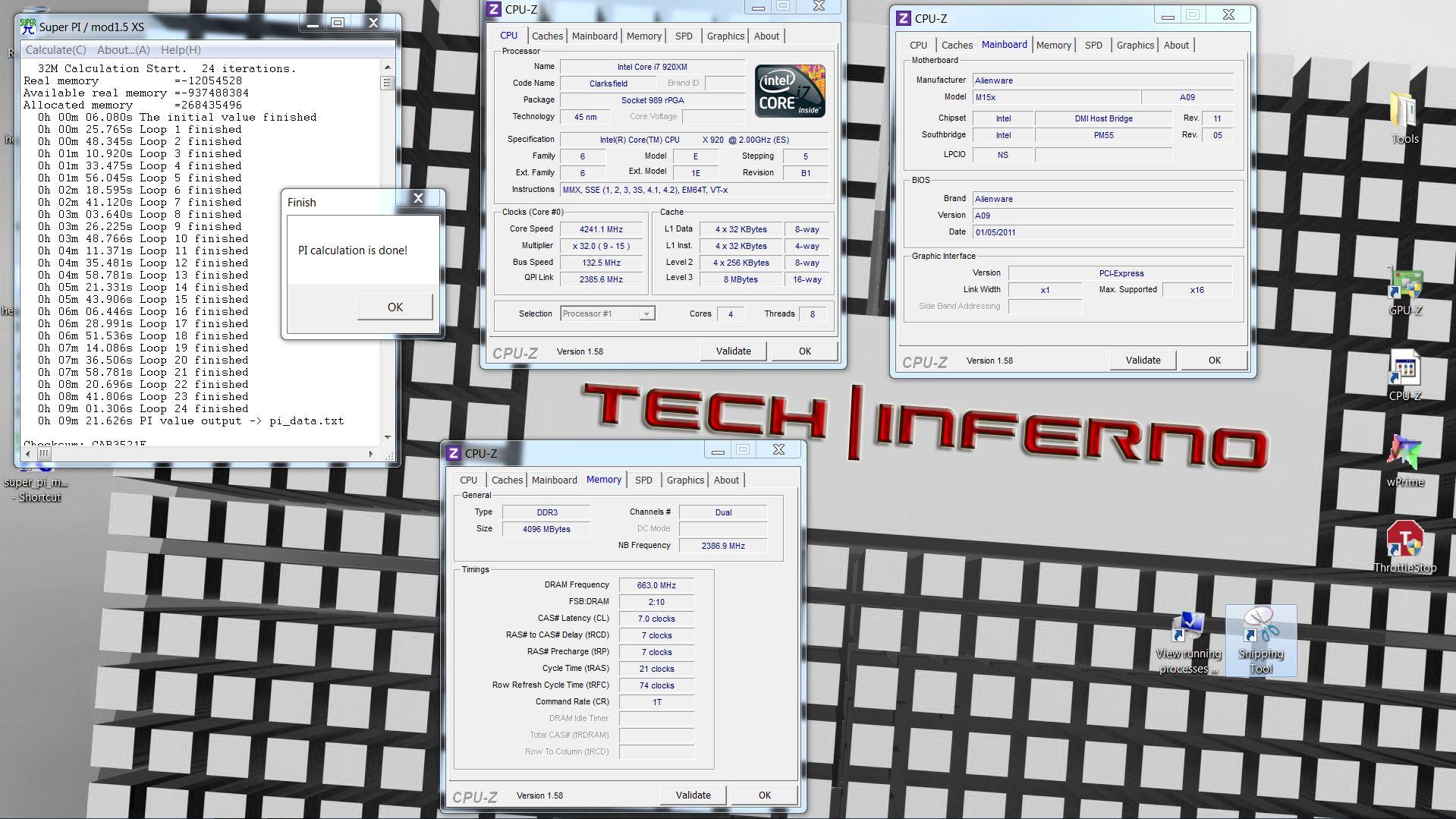Select Caches tab in Memory window
The height and width of the screenshot is (819, 1456).
pos(507,480)
